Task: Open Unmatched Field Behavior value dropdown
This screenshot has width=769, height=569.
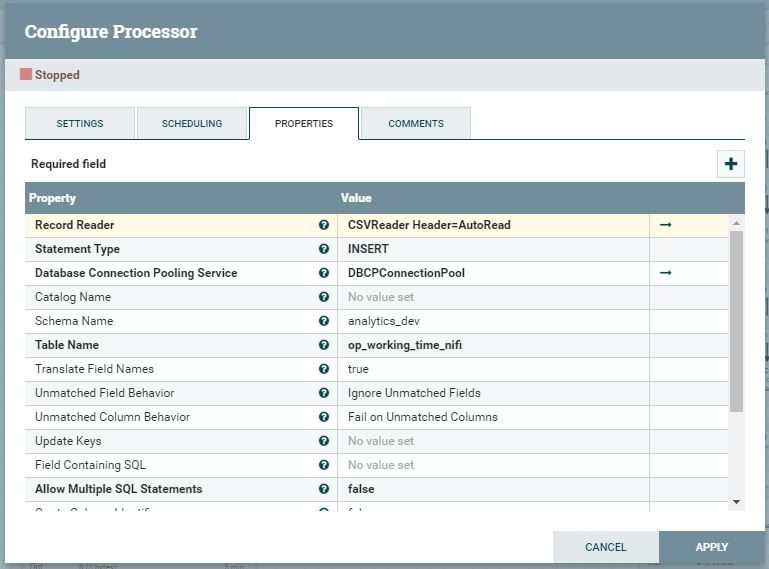Action: tap(493, 393)
